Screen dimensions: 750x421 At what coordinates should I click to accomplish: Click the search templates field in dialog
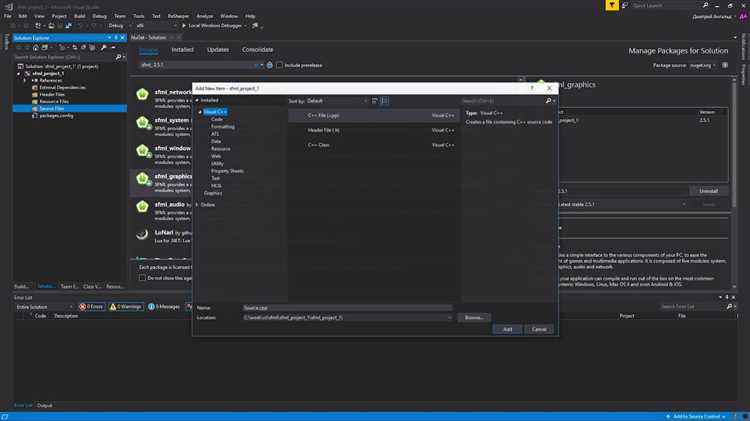(x=502, y=101)
